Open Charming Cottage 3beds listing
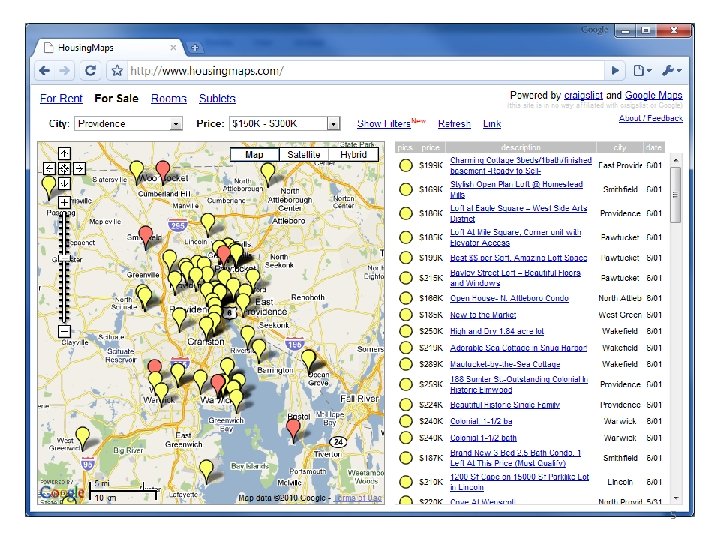The width and height of the screenshot is (720, 540). pos(521,165)
